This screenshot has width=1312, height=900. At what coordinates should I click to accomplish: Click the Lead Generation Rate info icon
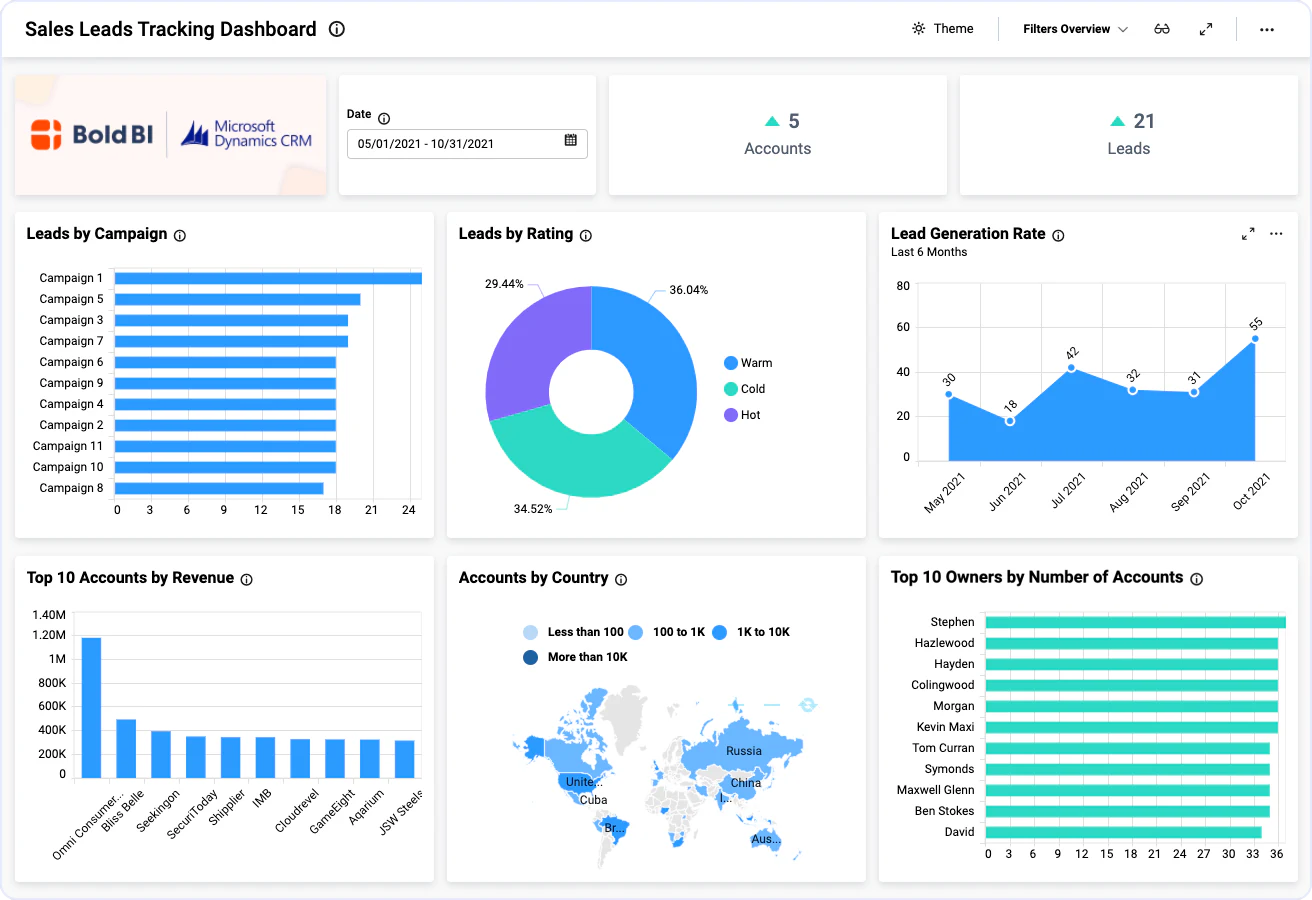coord(1058,236)
